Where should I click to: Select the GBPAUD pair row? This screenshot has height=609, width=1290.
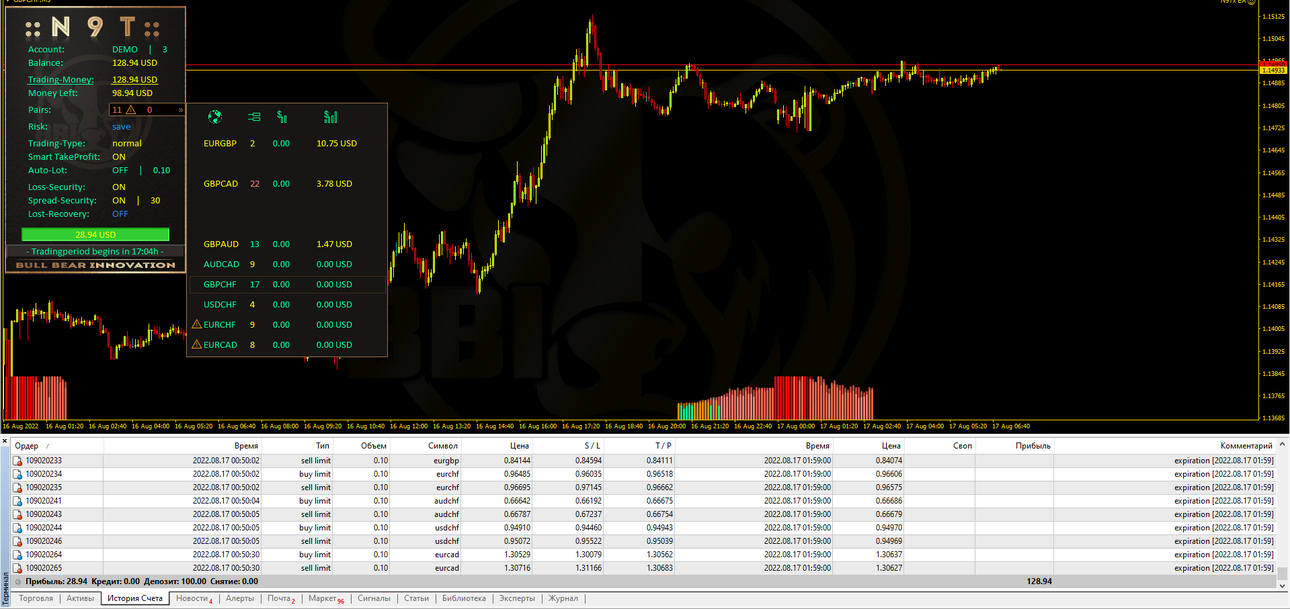[x=287, y=244]
